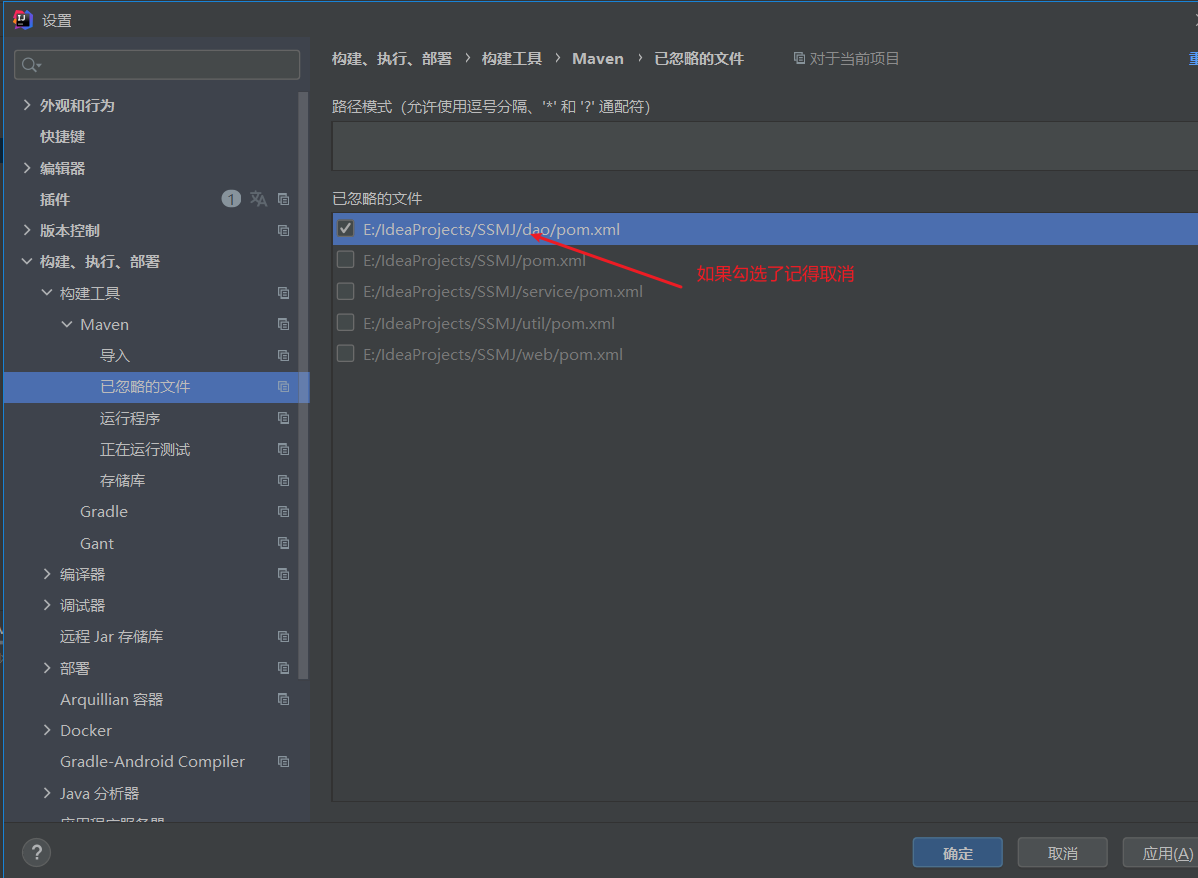Click into the 路径模式 text field
The height and width of the screenshot is (878, 1198).
(764, 146)
